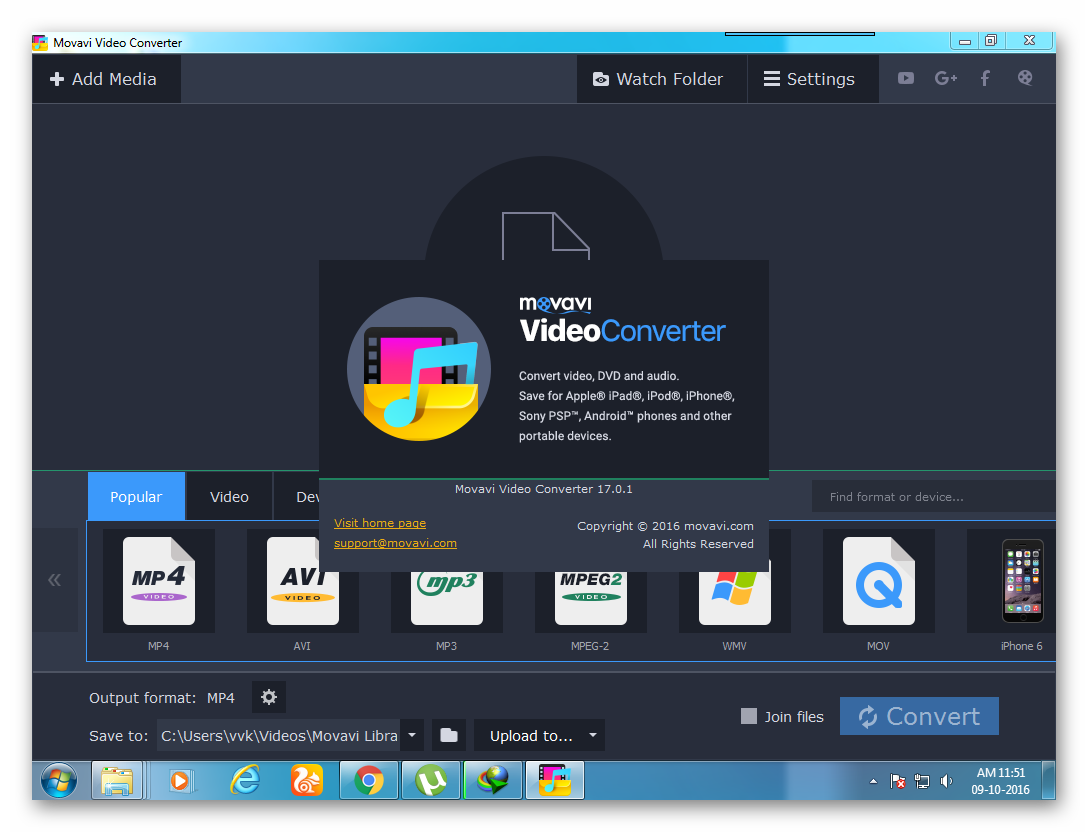Open output format settings gear
The width and height of the screenshot is (1088, 832).
click(x=269, y=697)
